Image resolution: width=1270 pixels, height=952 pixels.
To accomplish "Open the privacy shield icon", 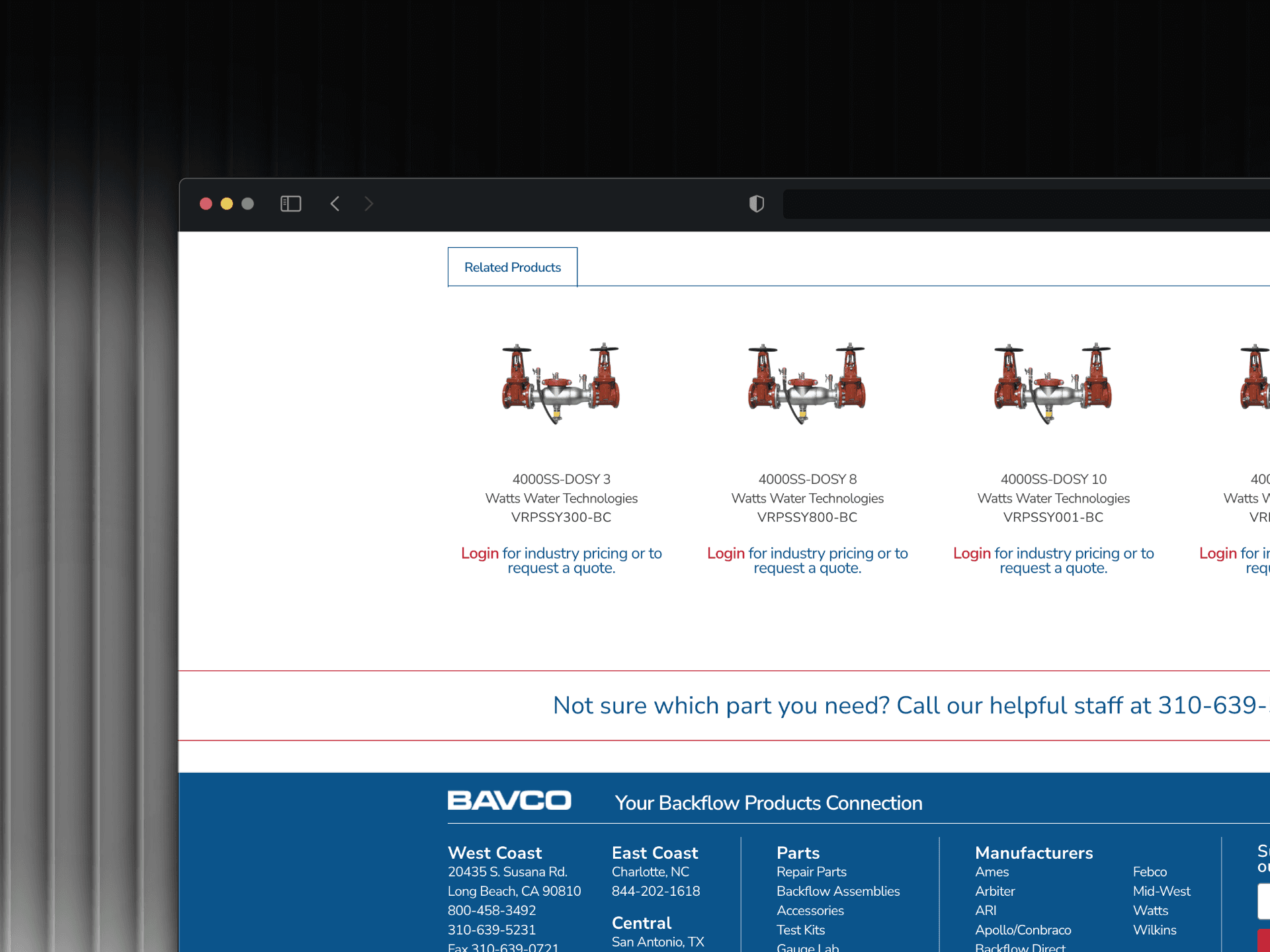I will pos(756,204).
